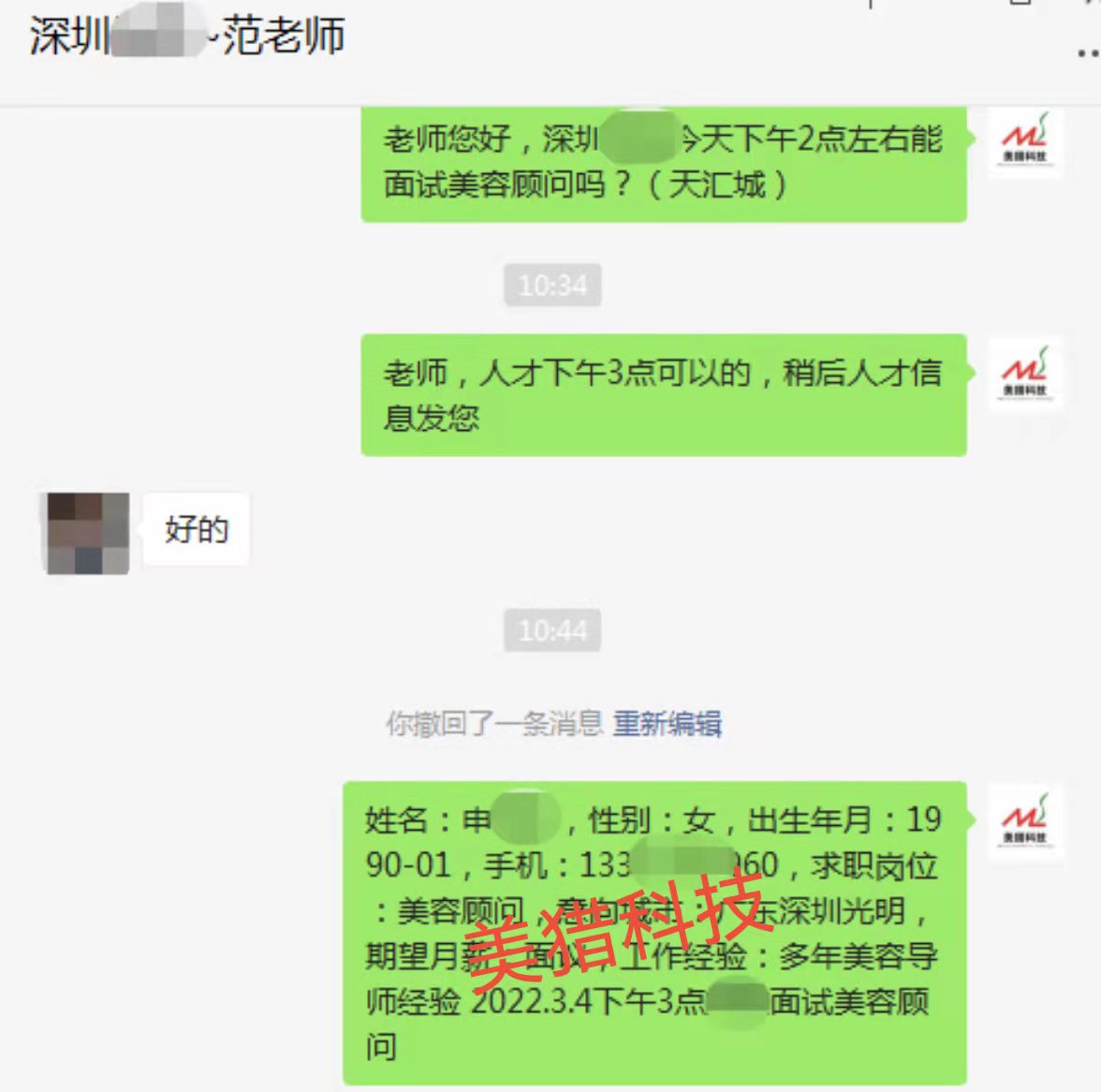The width and height of the screenshot is (1101, 1092).
Task: Select the 好的 reply bubble
Action: 197,529
